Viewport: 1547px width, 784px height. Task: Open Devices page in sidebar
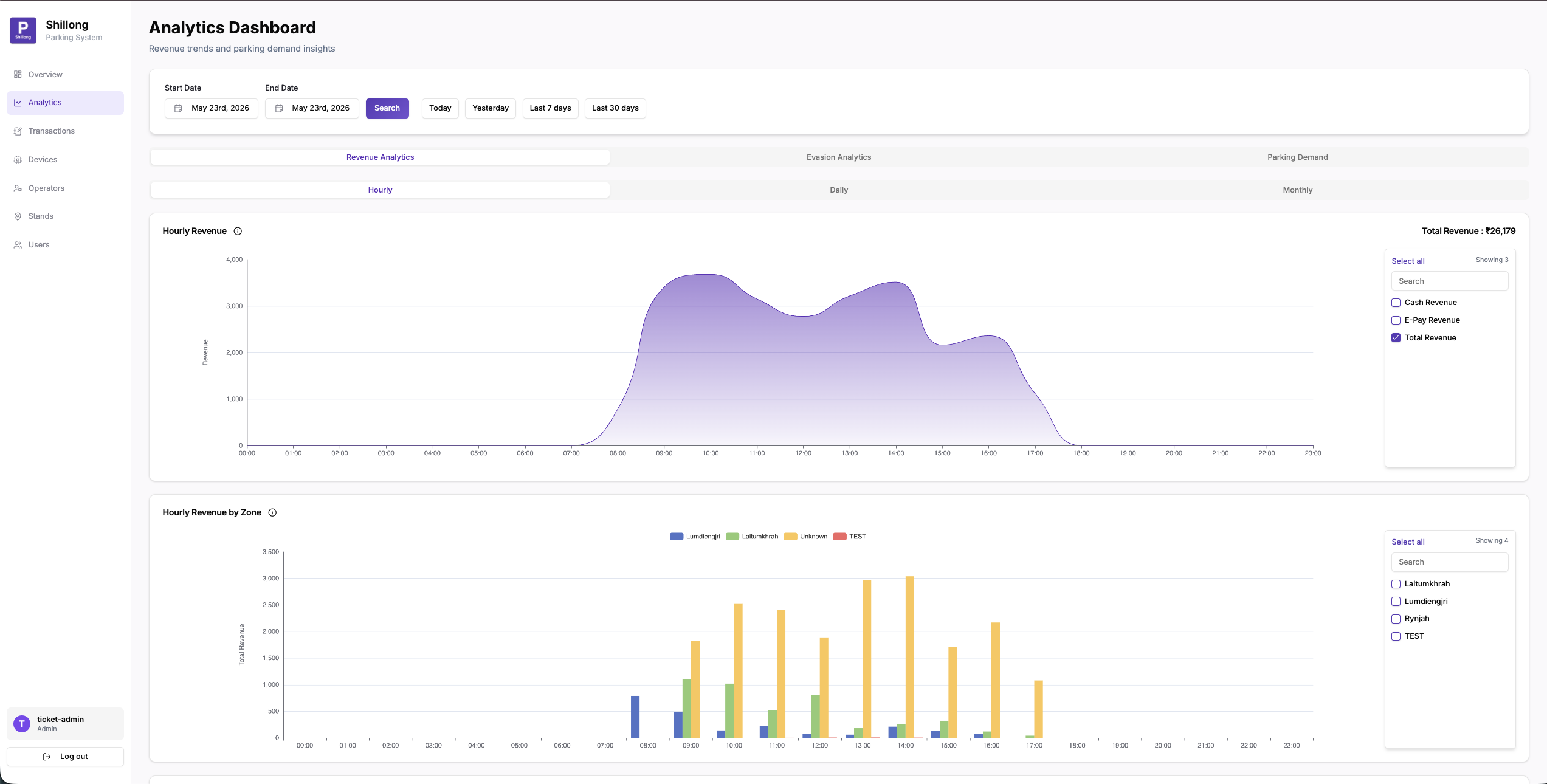coord(65,160)
